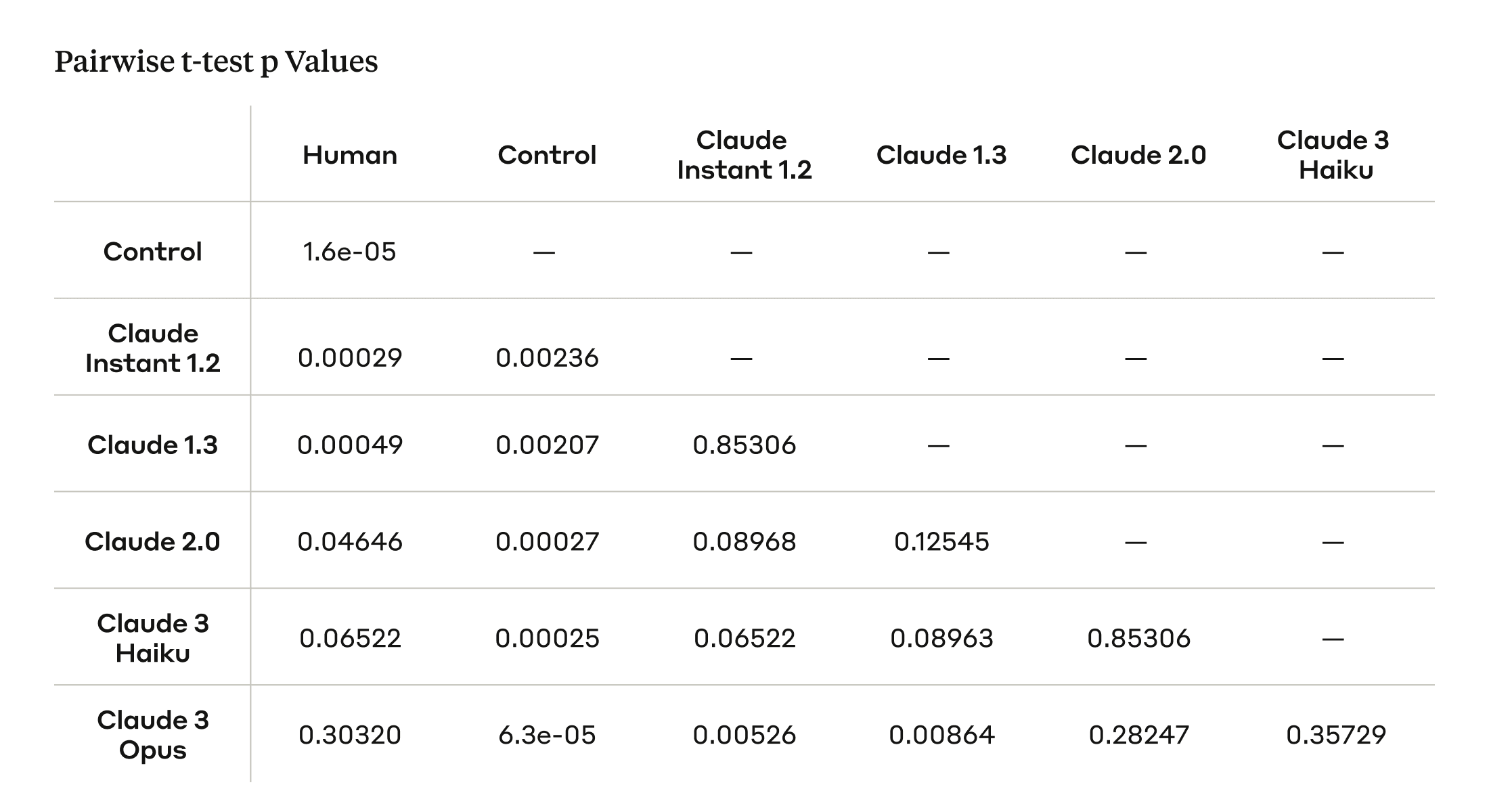Click the 6.3e-05 cell in Opus row
The width and height of the screenshot is (1489, 812).
pos(547,735)
